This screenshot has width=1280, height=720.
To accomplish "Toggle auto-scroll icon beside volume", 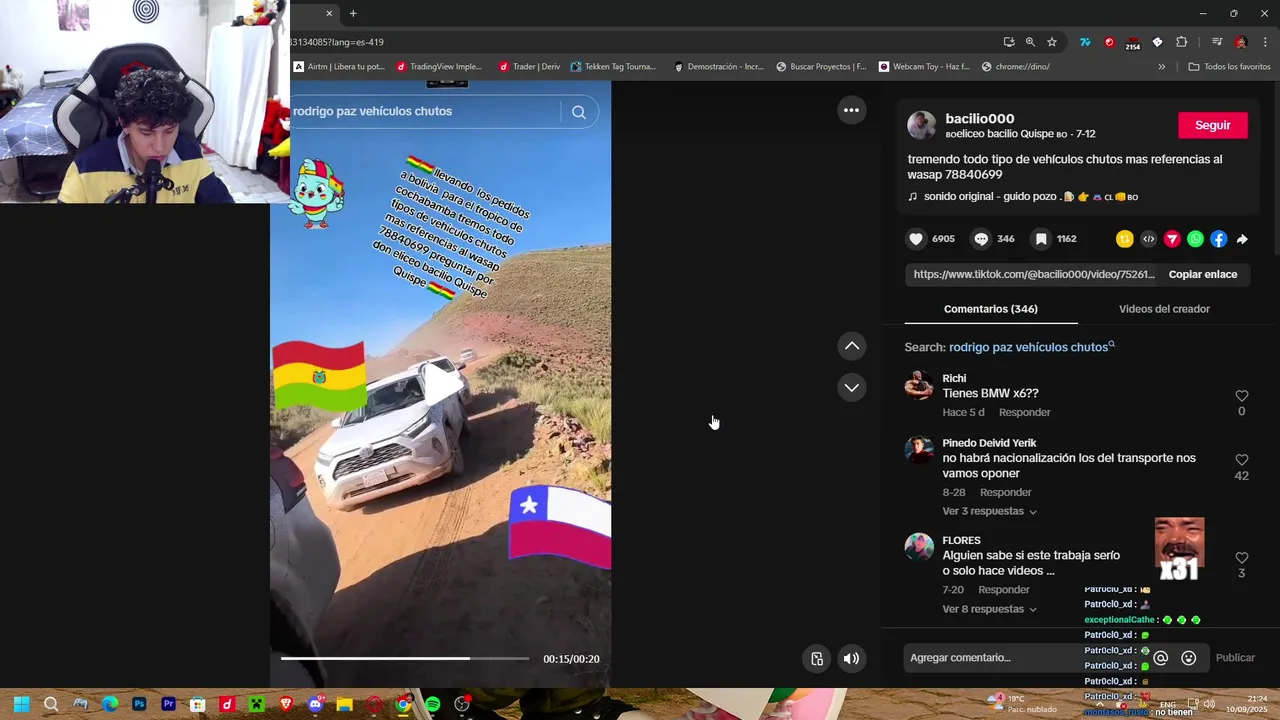I will (817, 658).
